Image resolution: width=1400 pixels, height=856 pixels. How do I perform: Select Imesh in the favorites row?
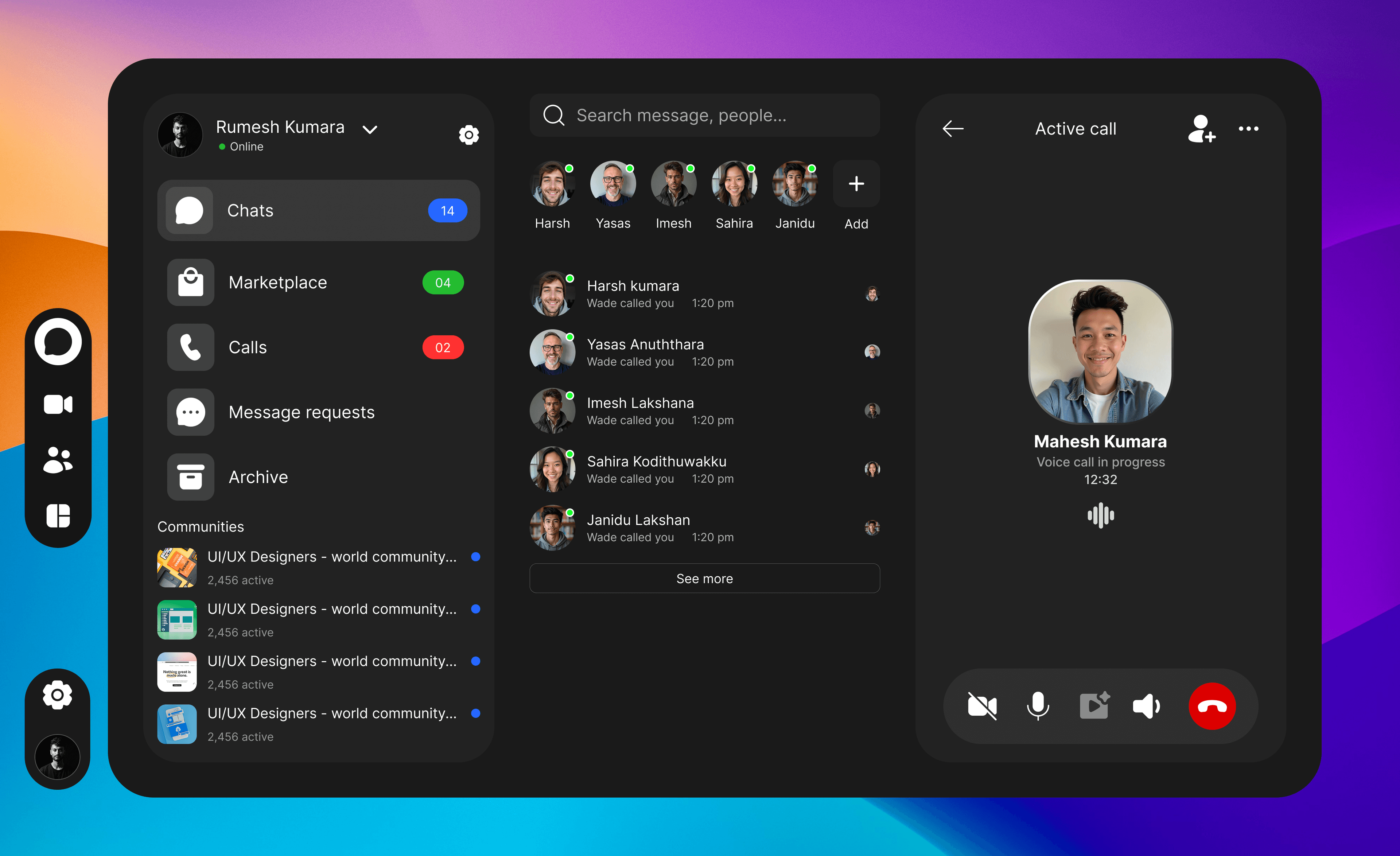[674, 195]
